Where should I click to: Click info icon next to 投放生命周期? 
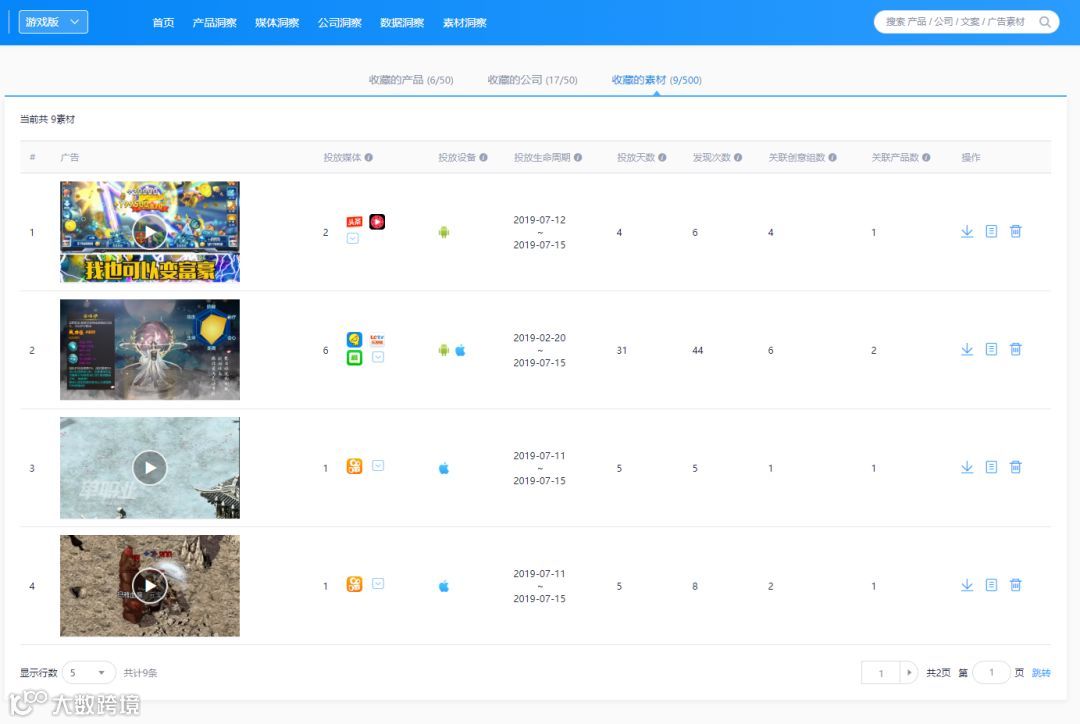(x=578, y=158)
